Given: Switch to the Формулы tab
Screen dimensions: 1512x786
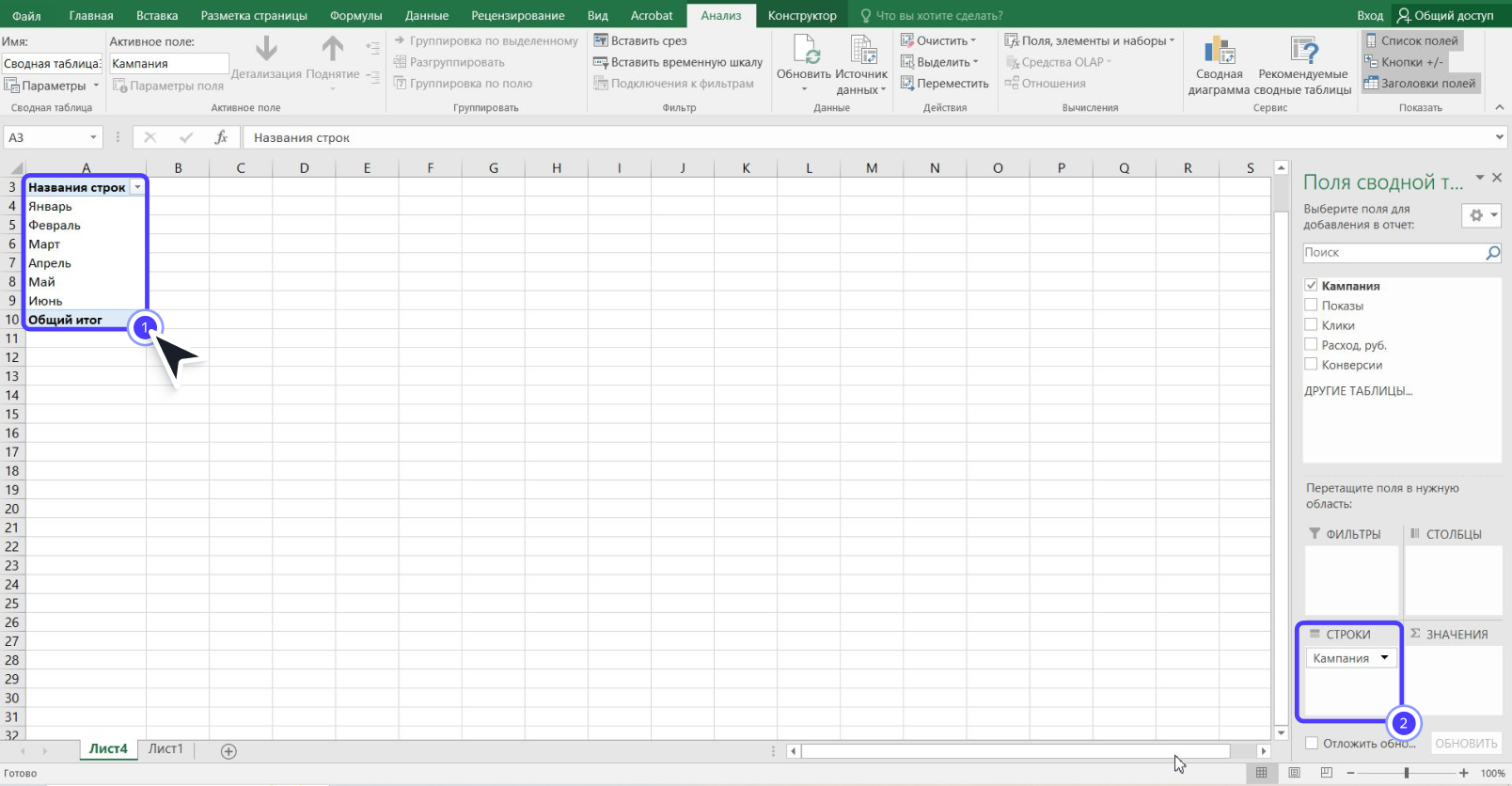Looking at the screenshot, I should point(356,15).
